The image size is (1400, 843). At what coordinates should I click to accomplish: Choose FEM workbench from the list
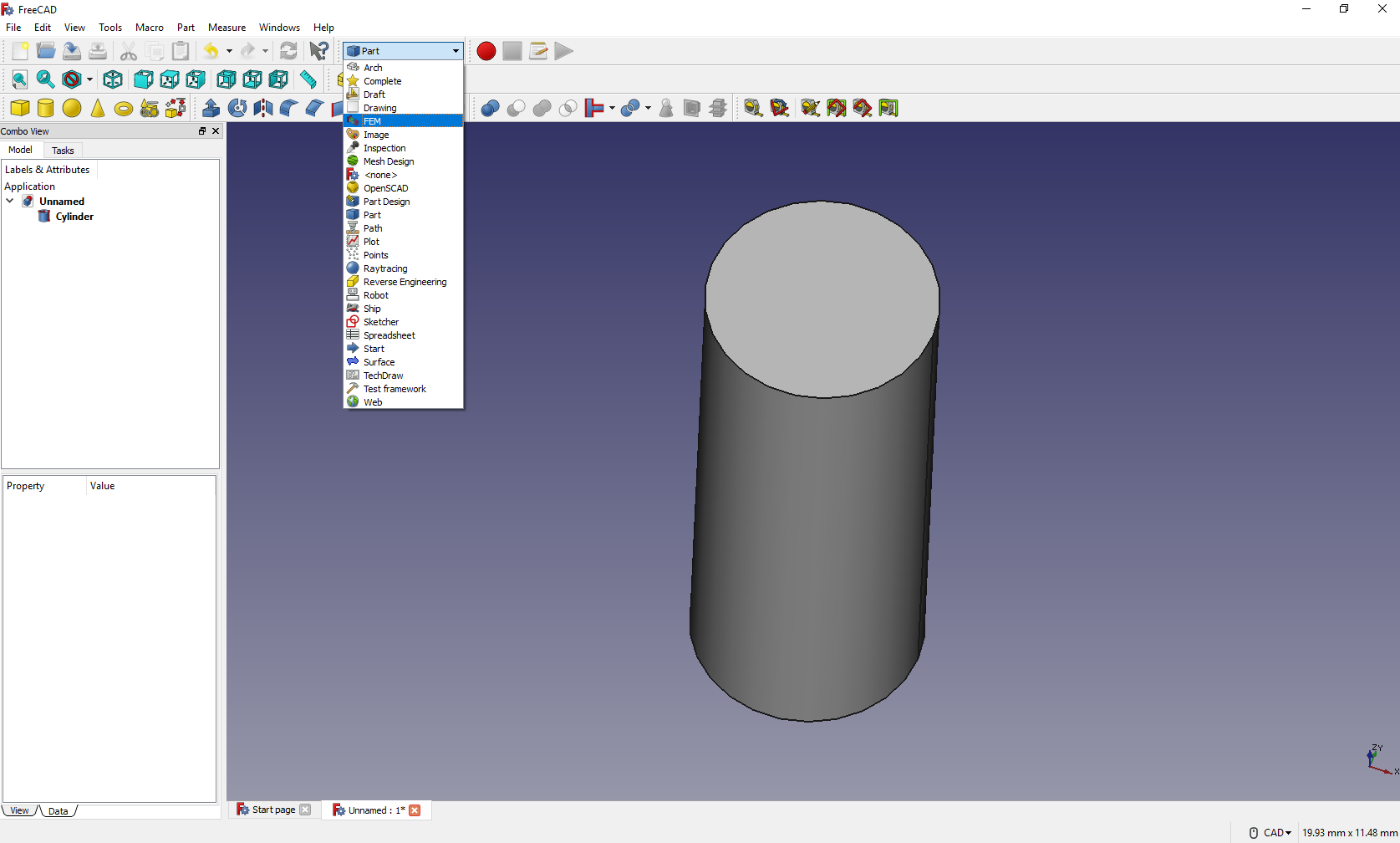[372, 121]
